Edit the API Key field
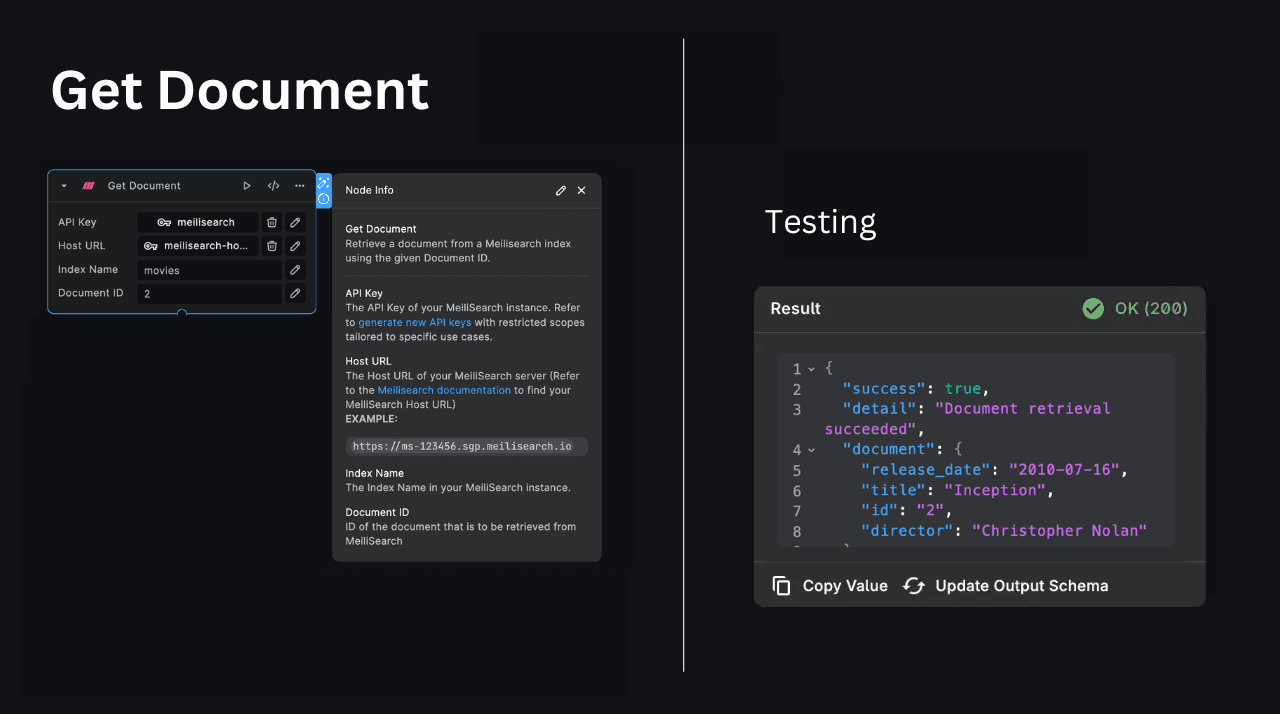The height and width of the screenshot is (714, 1280). point(295,222)
